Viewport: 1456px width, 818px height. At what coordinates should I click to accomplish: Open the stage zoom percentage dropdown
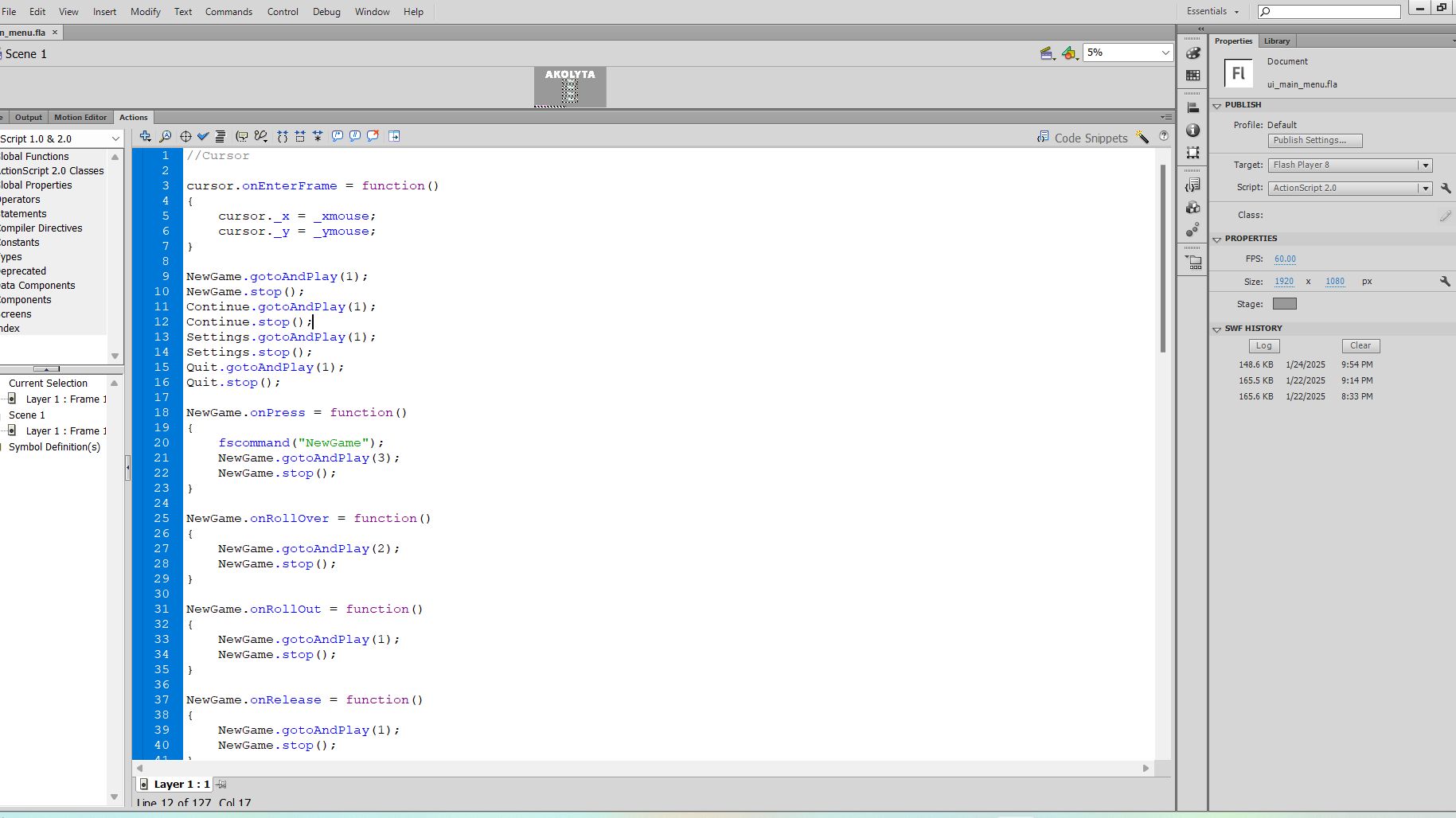[1165, 53]
